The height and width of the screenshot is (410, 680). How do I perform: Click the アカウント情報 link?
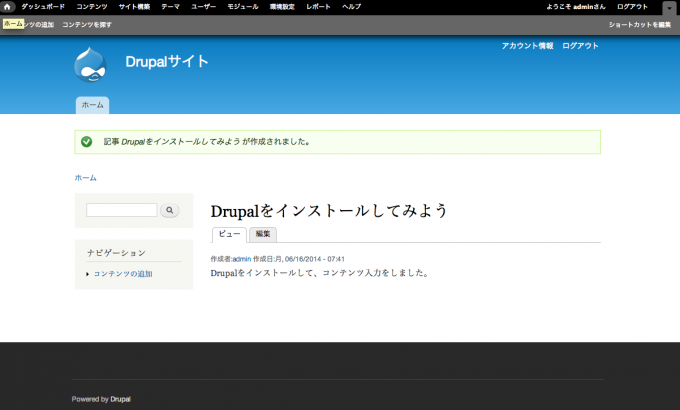tap(527, 46)
